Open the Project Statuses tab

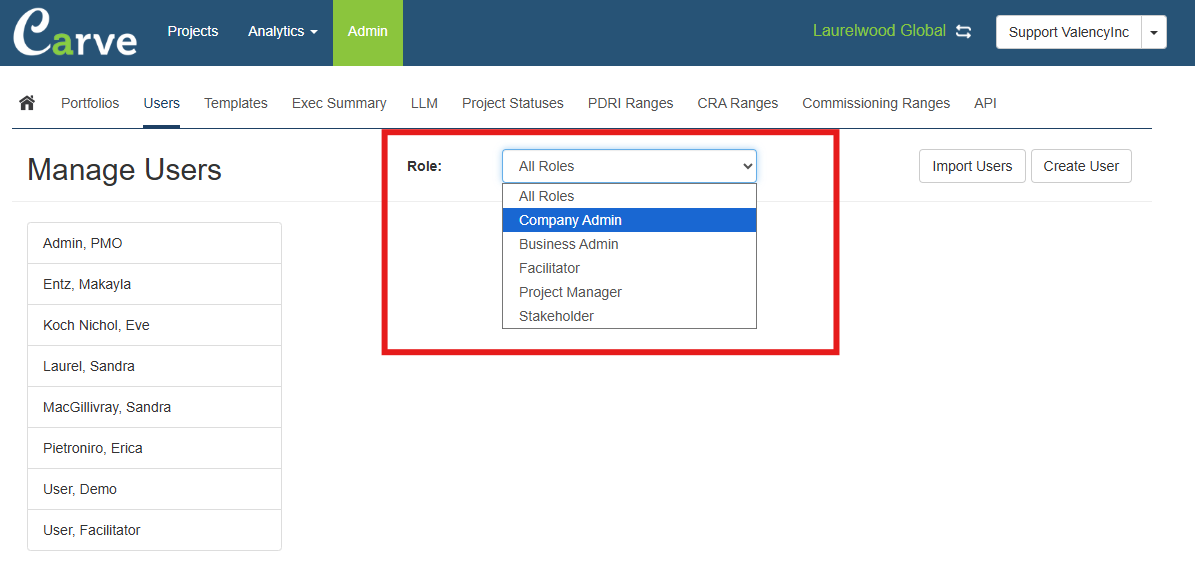point(513,103)
